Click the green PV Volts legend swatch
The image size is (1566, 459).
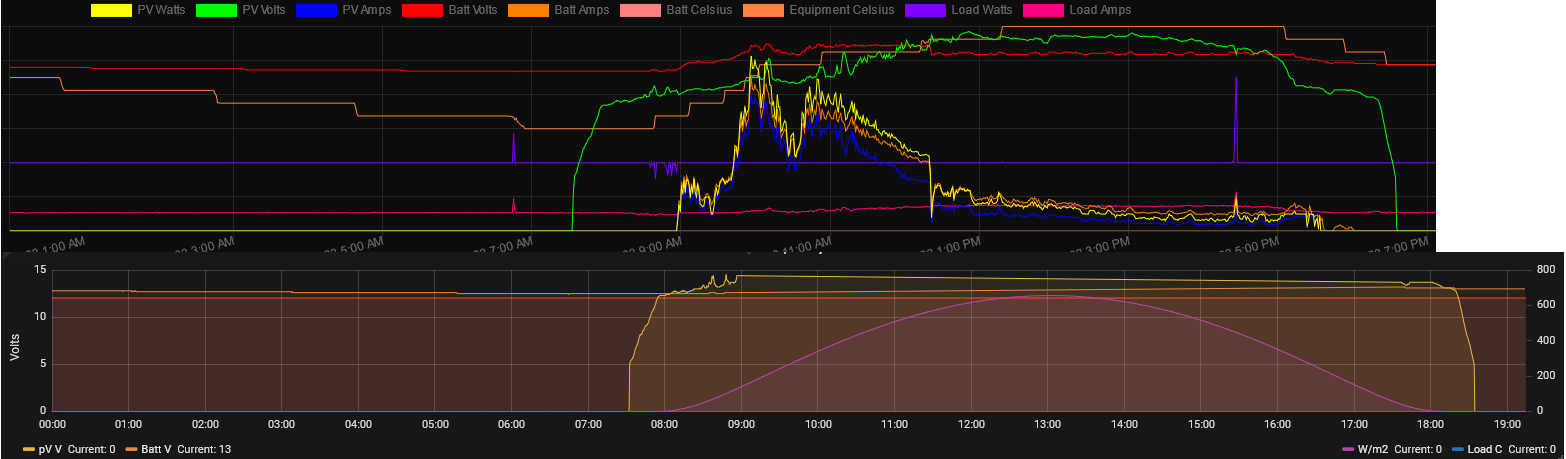click(216, 10)
